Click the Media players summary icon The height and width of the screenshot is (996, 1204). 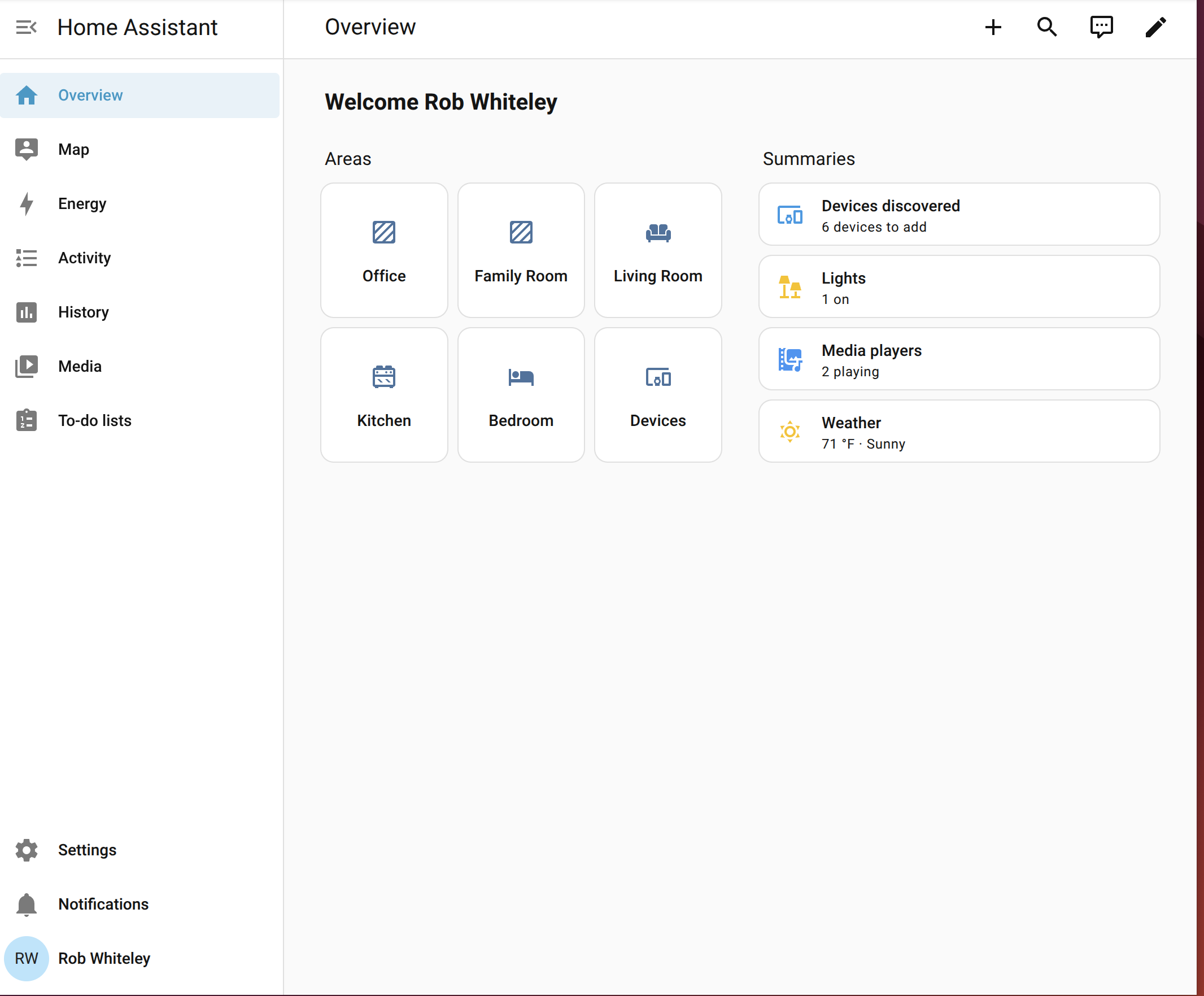[789, 359]
